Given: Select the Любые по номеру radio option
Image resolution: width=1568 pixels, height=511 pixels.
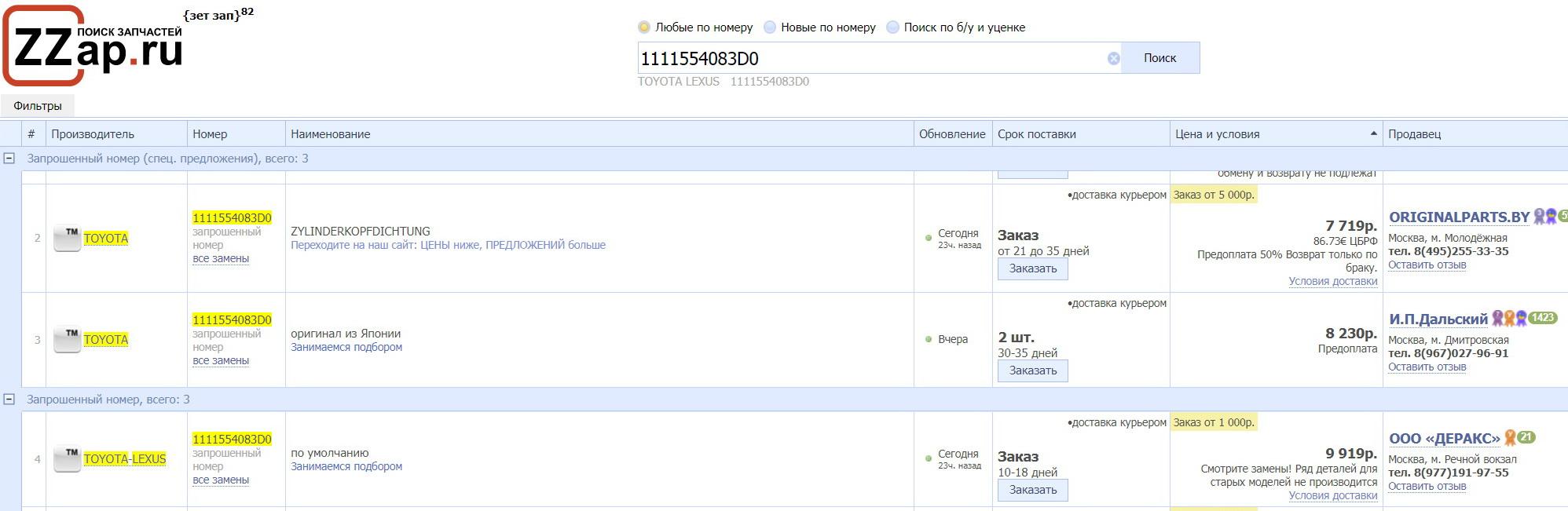Looking at the screenshot, I should pos(644,27).
